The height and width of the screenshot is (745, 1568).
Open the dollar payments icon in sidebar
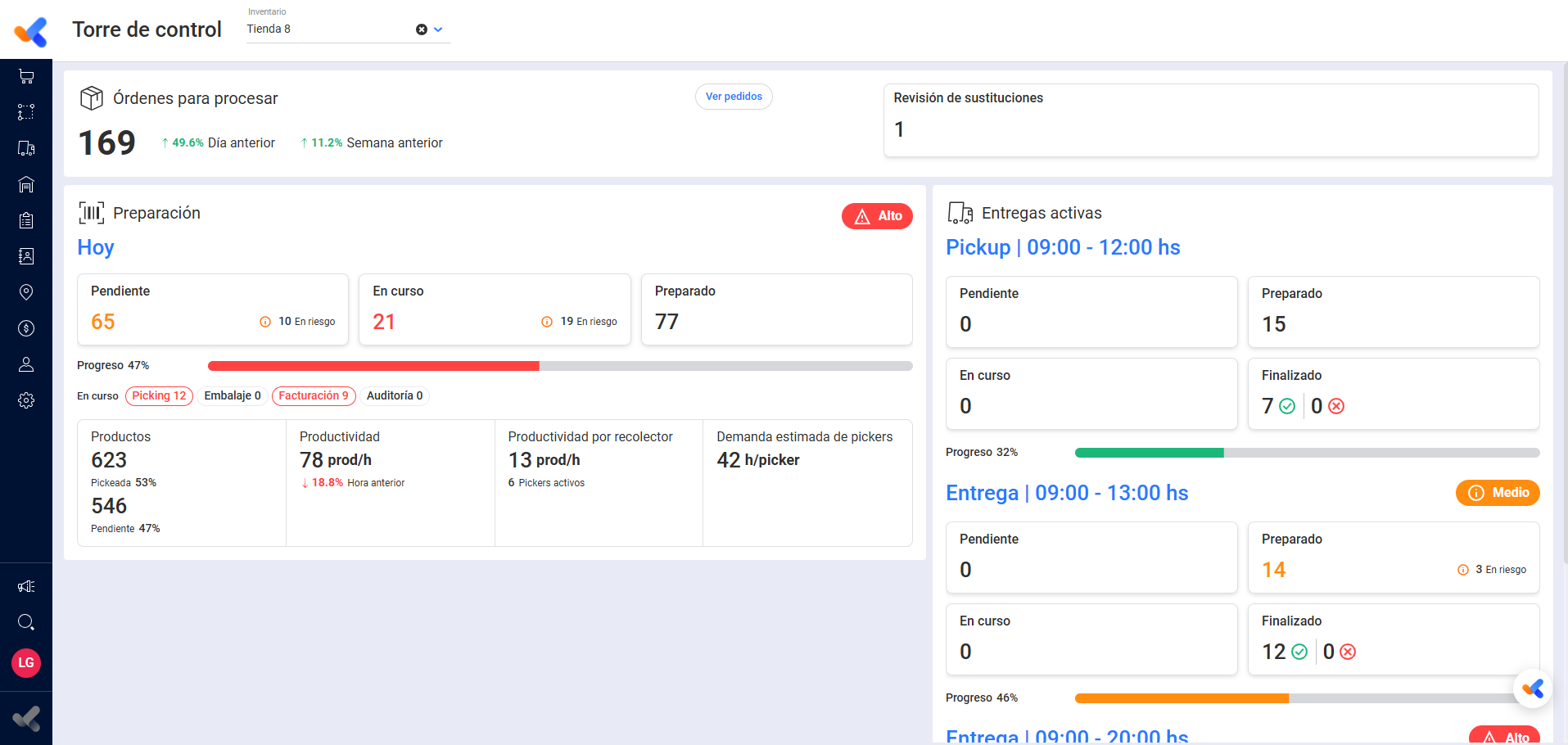(x=26, y=328)
